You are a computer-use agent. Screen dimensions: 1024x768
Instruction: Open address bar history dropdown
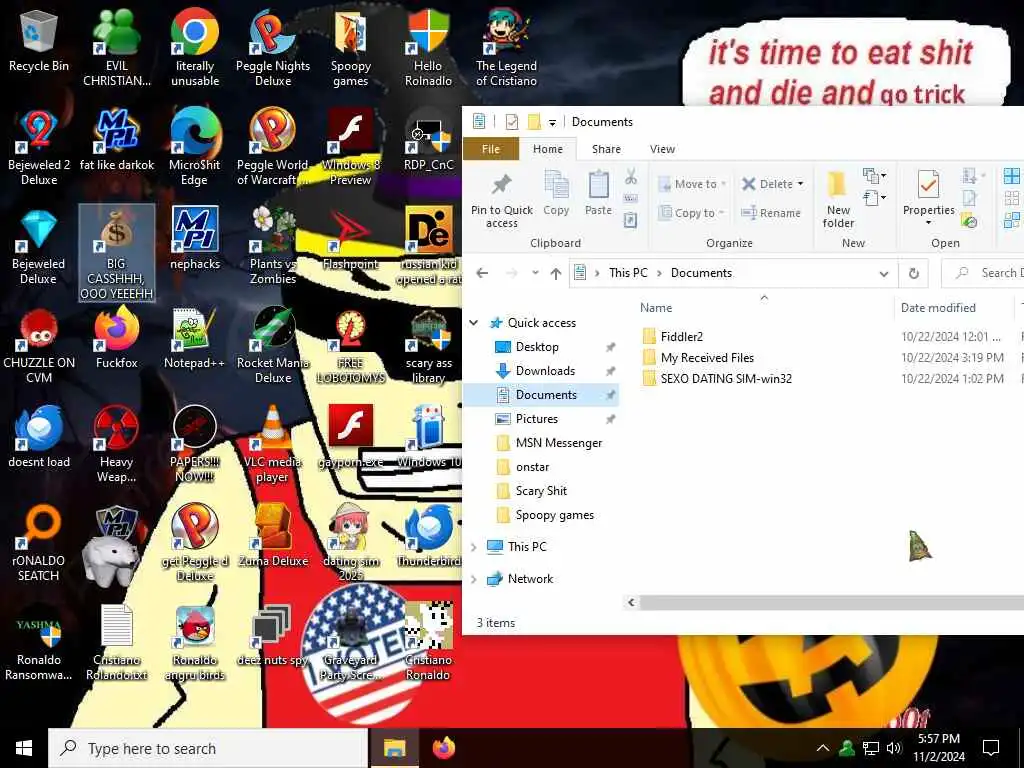coord(884,274)
